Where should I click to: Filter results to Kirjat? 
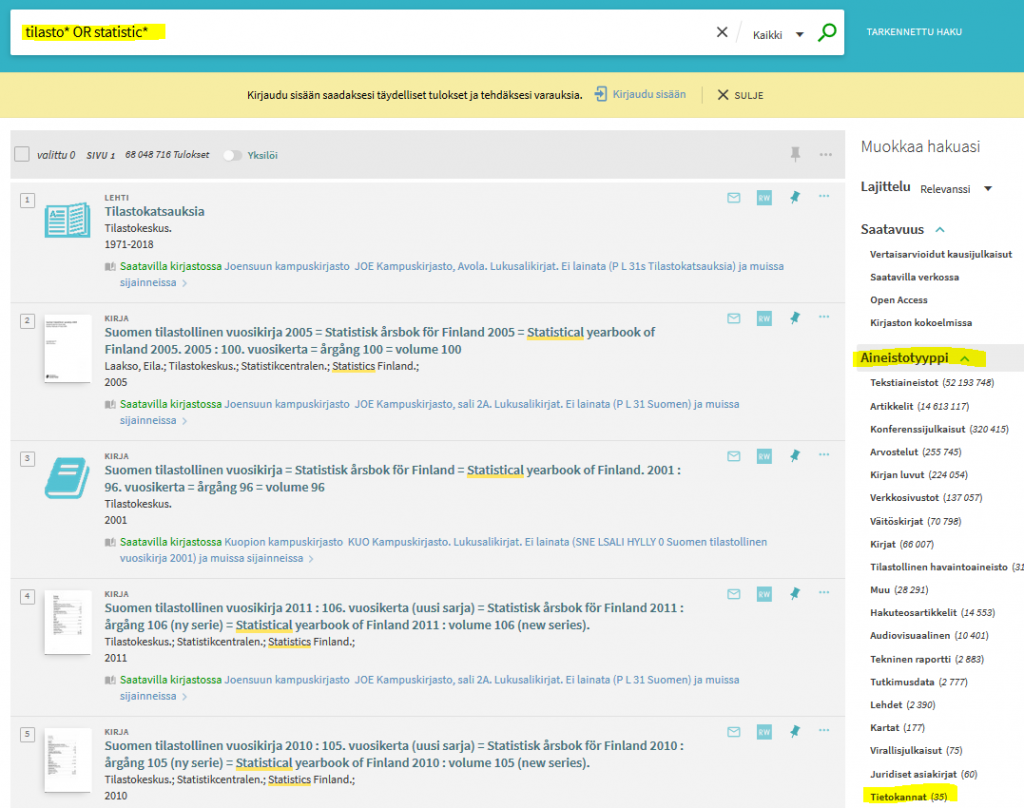(902, 544)
